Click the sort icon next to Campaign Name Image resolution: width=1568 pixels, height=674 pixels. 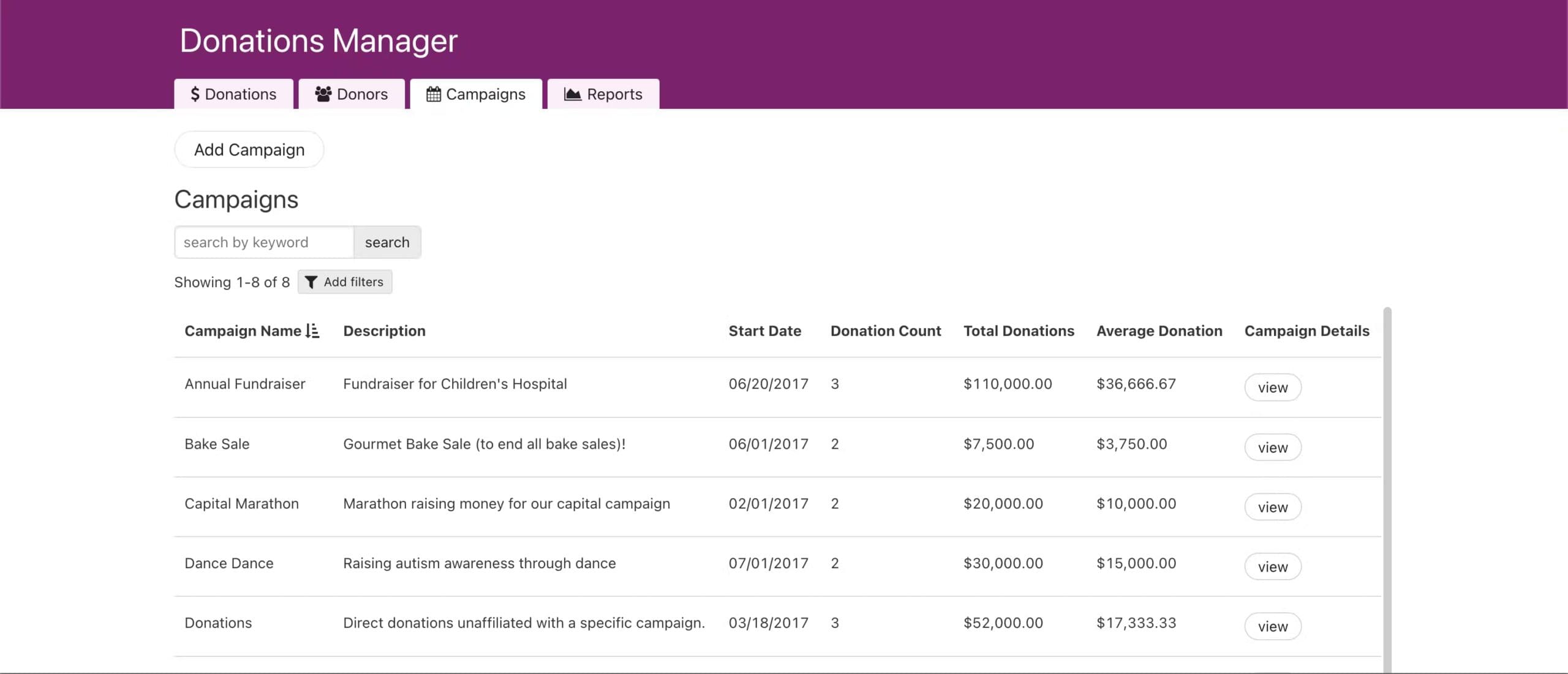312,331
